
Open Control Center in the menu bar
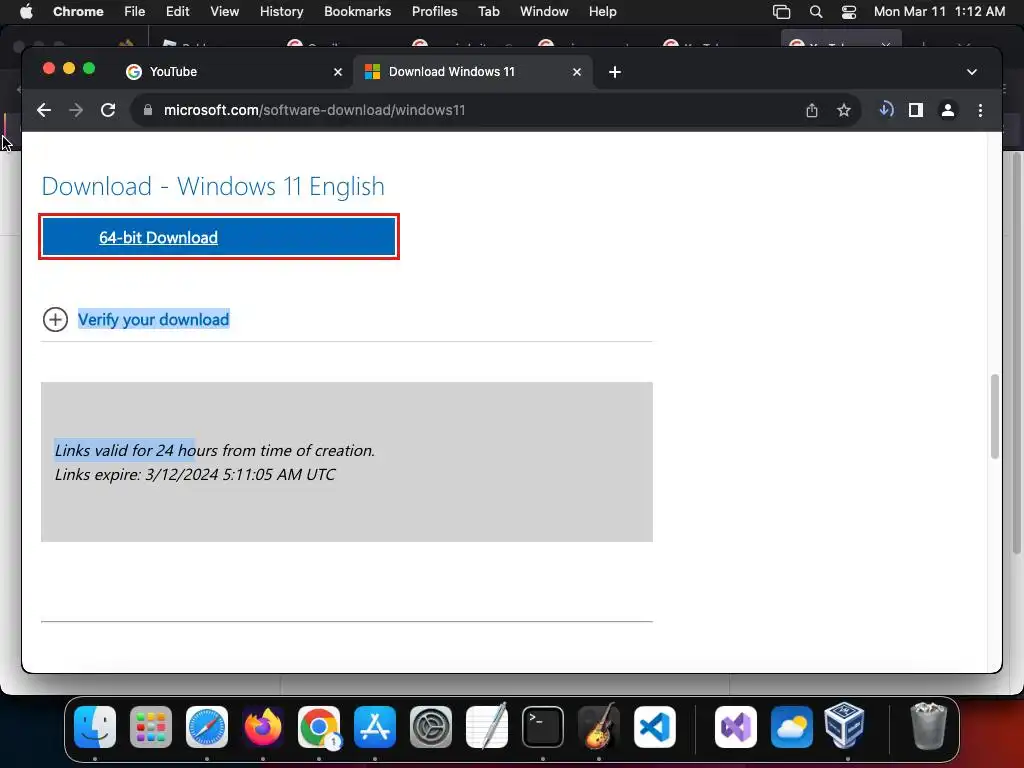849,11
